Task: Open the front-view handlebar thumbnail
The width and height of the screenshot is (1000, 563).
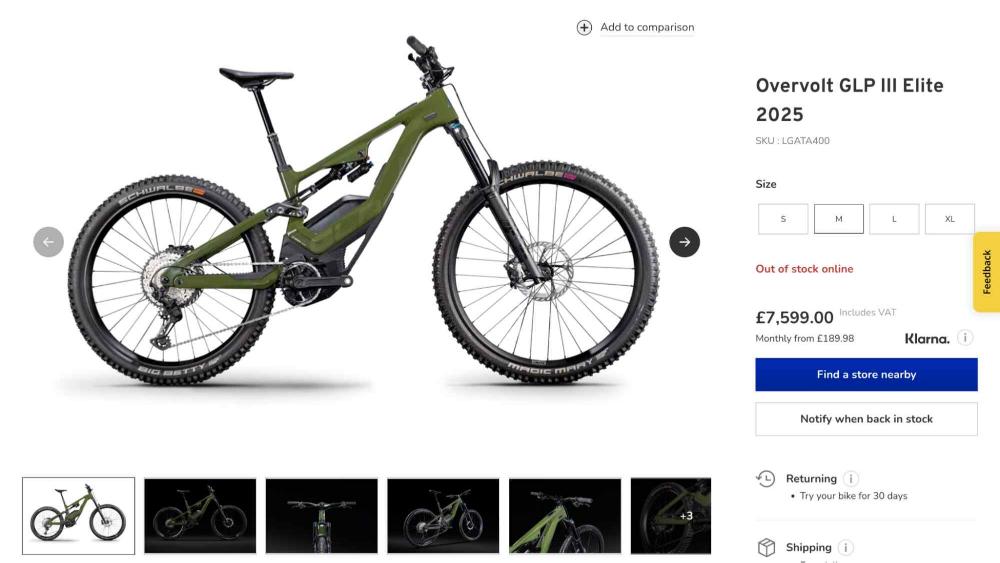Action: coord(321,516)
